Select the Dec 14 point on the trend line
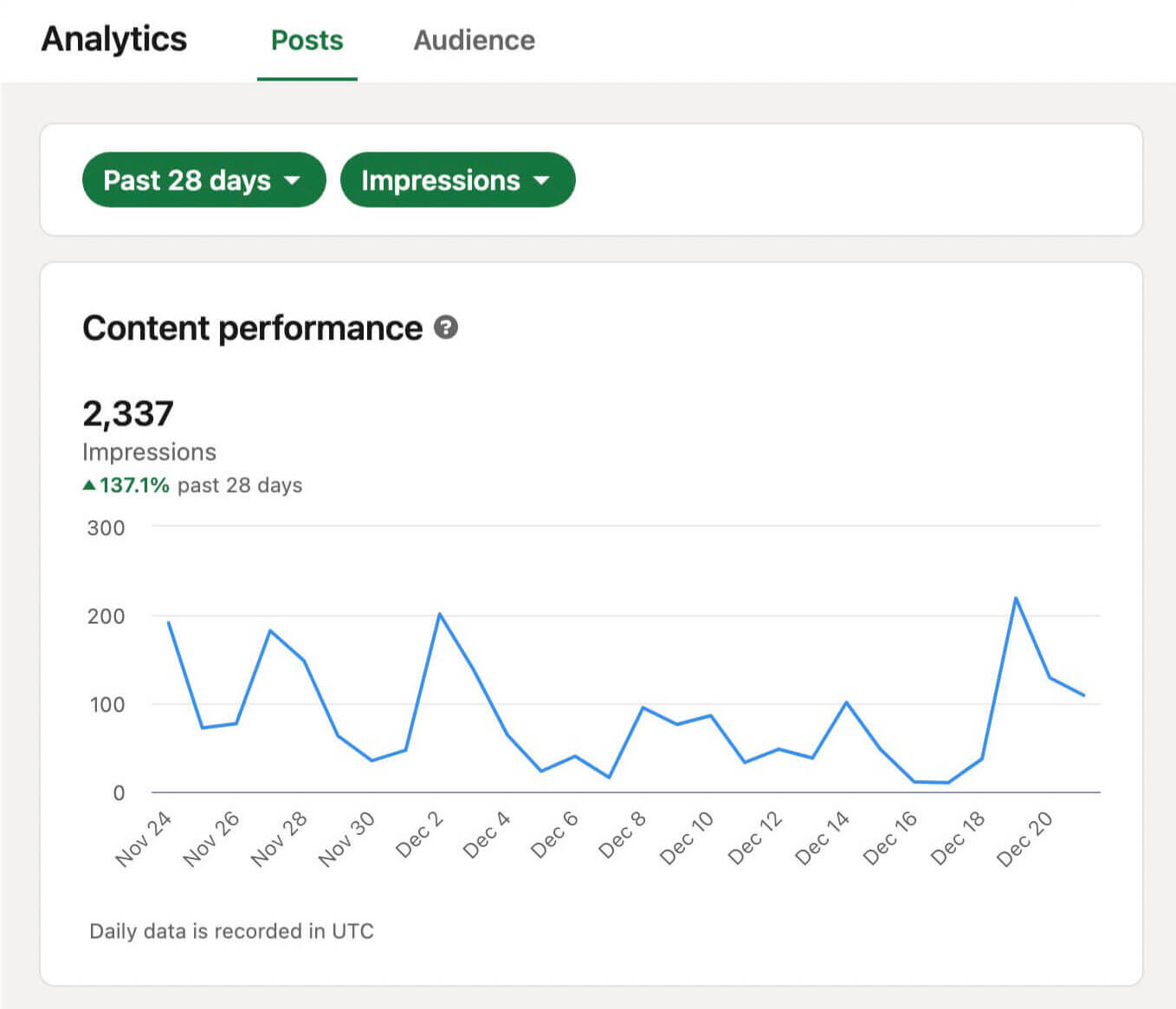1176x1009 pixels. click(x=846, y=700)
